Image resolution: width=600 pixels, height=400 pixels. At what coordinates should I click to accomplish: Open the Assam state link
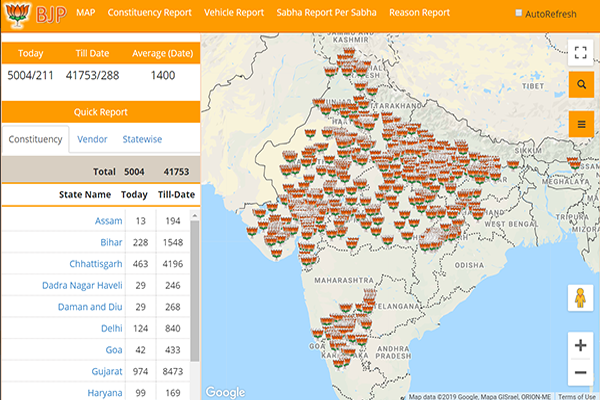tap(109, 221)
